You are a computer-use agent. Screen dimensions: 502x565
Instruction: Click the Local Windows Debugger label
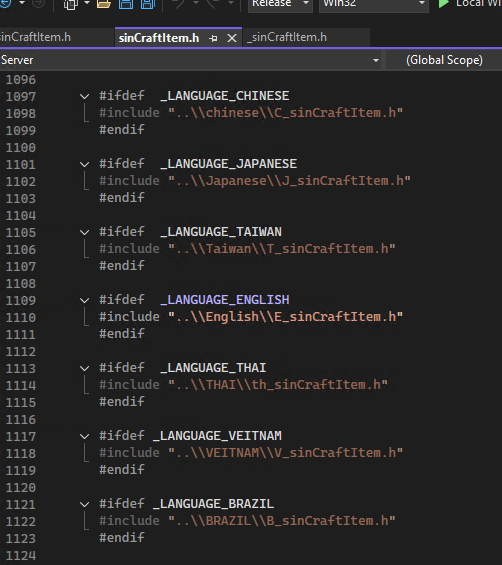coord(479,4)
